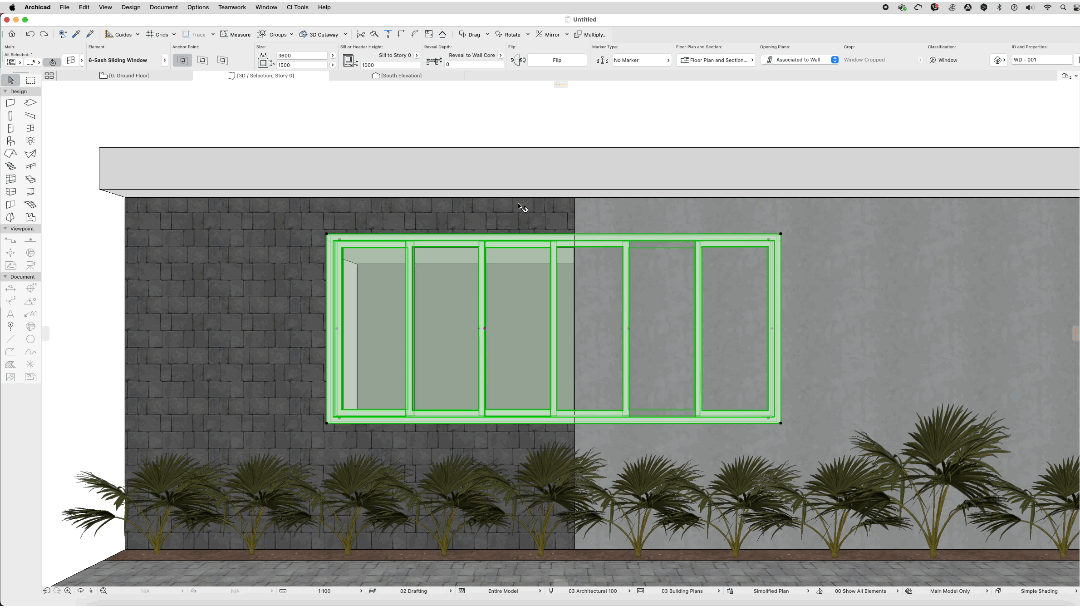Open the Grid dropdown arrow

(174, 34)
